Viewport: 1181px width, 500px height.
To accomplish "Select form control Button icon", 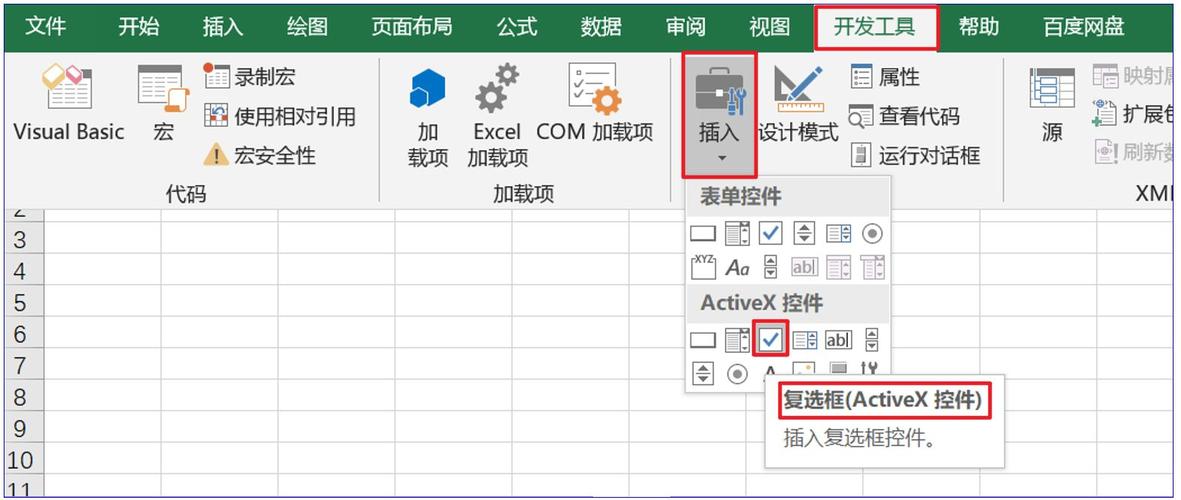I will (703, 234).
